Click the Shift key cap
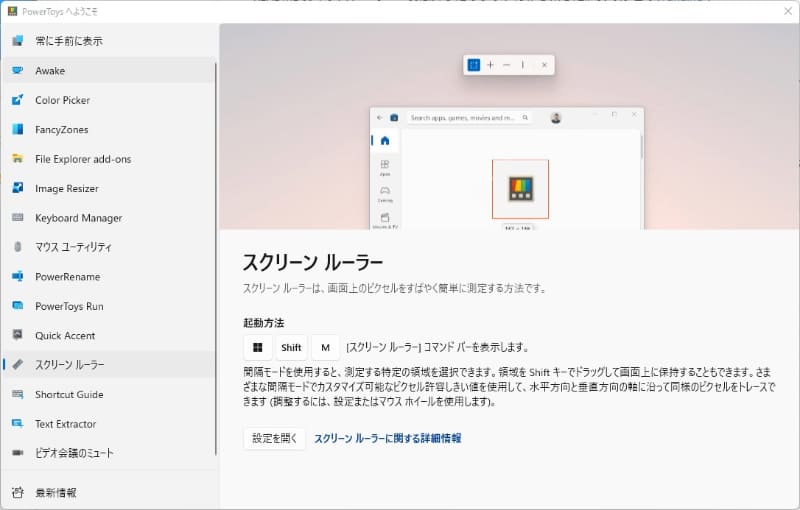 click(291, 347)
